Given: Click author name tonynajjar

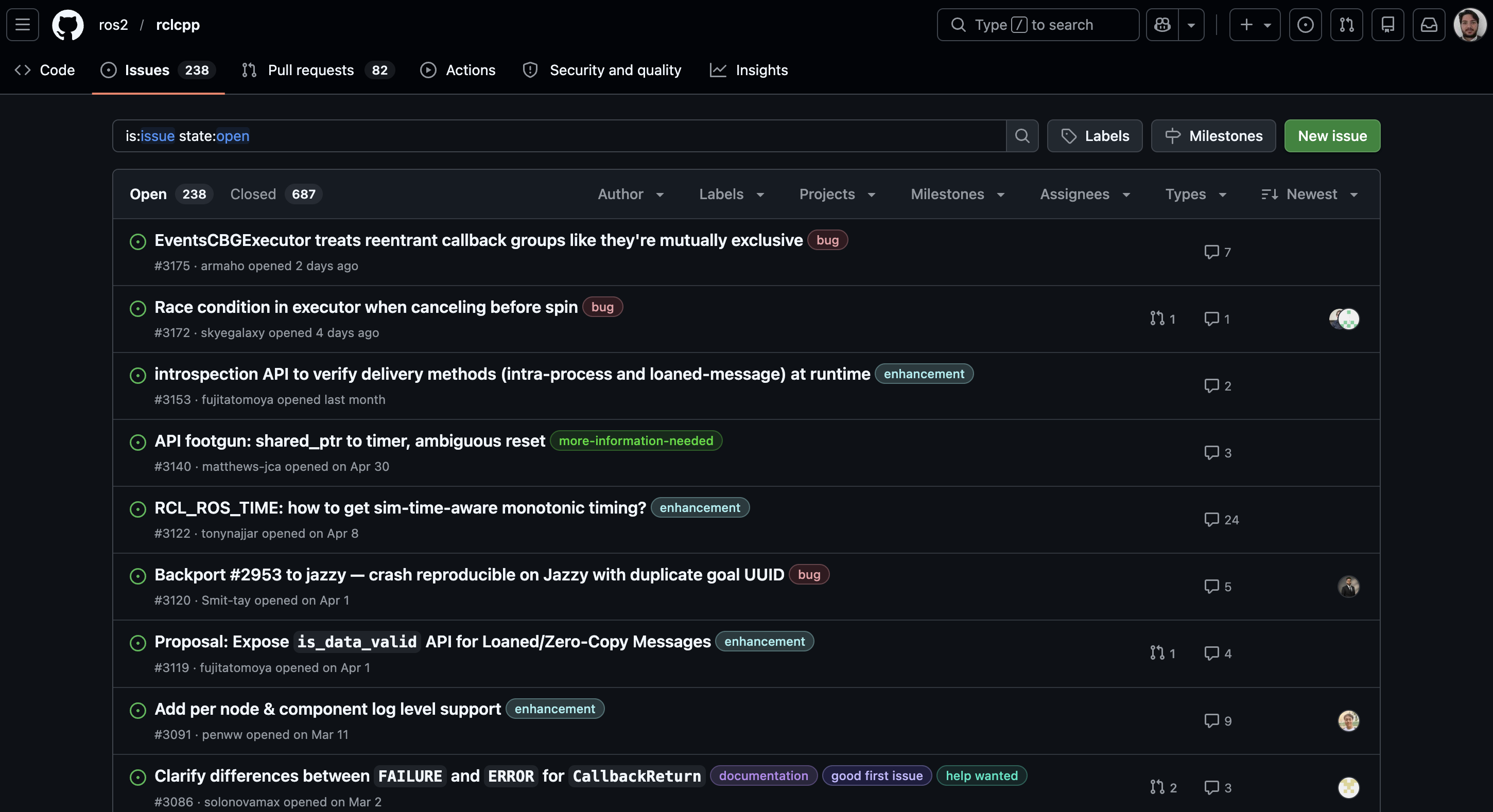Looking at the screenshot, I should click(x=230, y=534).
